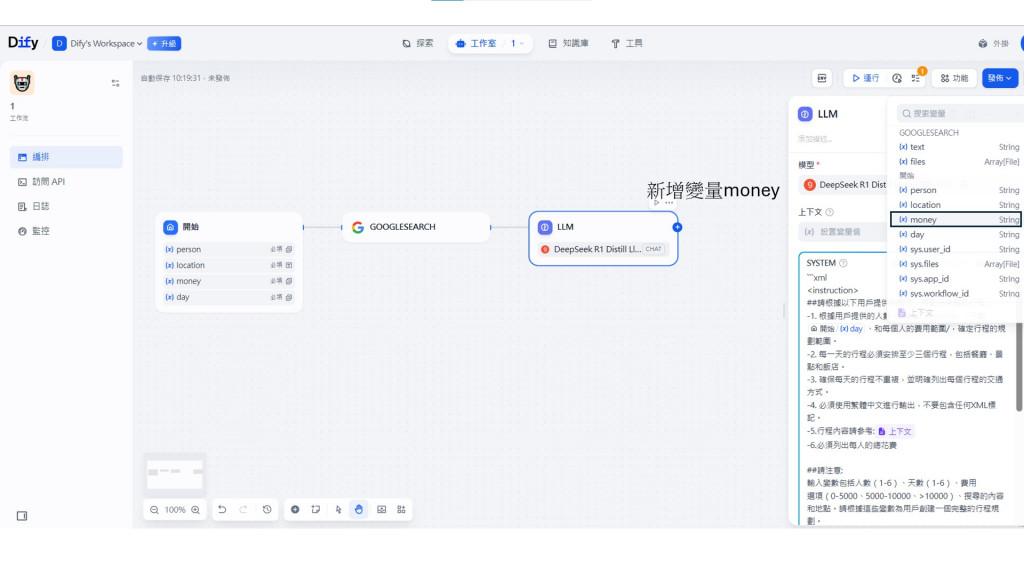
Task: Open the ENV environment variables icon
Action: 822,78
